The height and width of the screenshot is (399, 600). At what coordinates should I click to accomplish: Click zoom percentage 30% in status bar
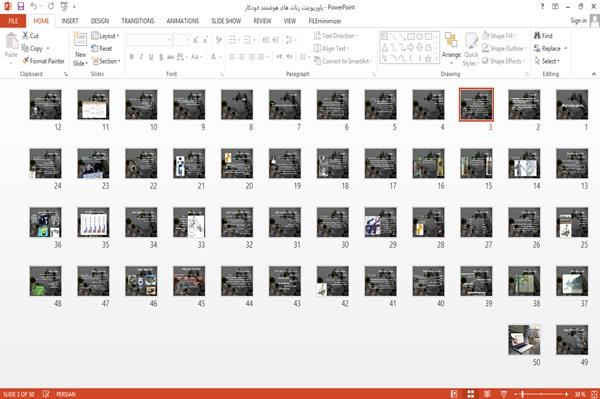tap(580, 394)
